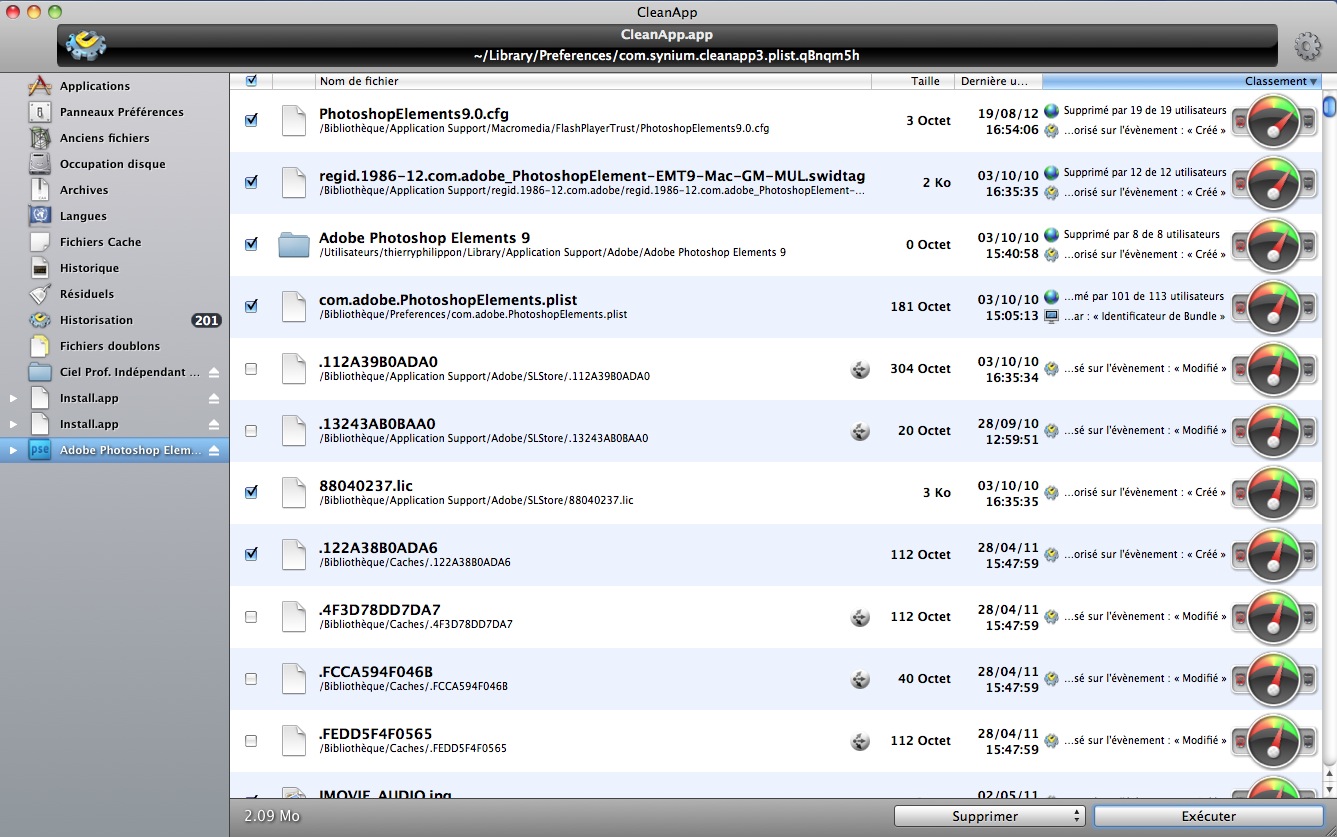Open Historisation with the 201 badge
Screen dimensions: 1337x837
pos(96,320)
